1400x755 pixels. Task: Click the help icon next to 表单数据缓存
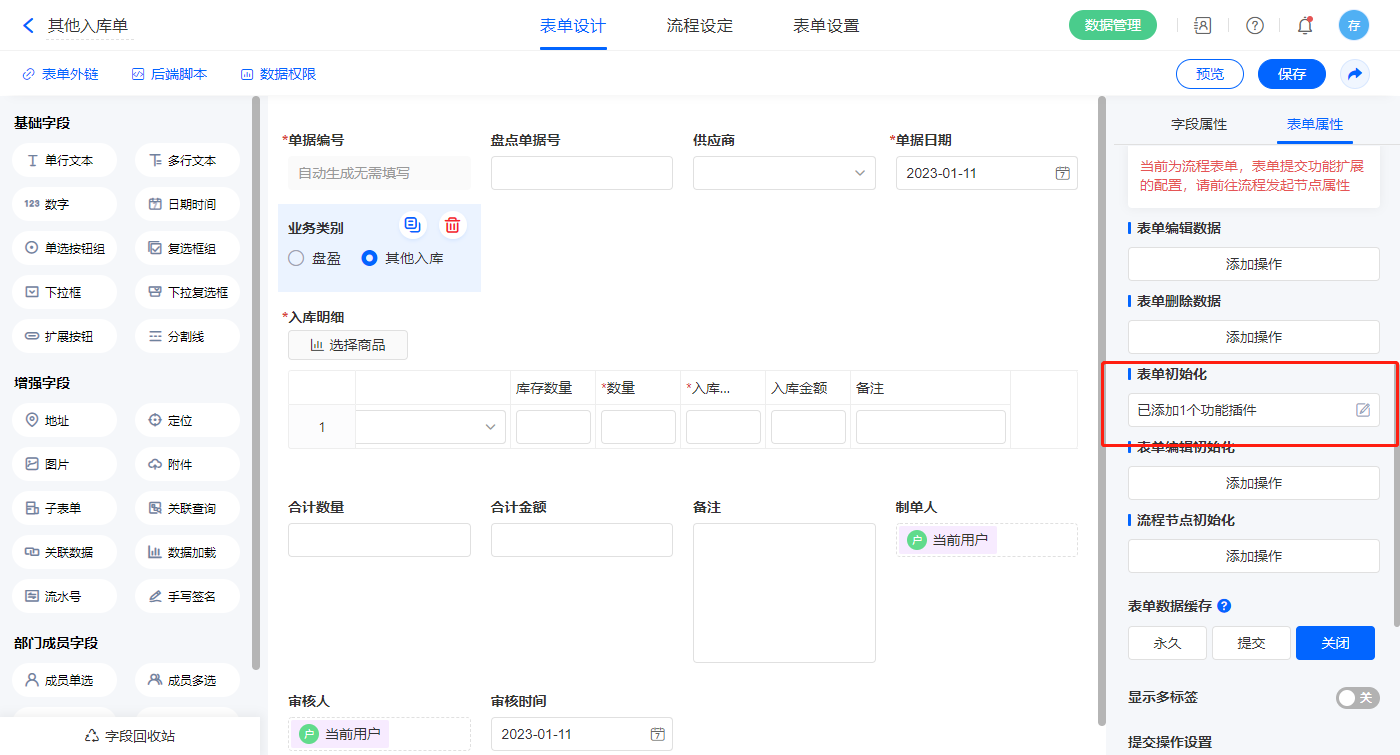pos(1224,606)
